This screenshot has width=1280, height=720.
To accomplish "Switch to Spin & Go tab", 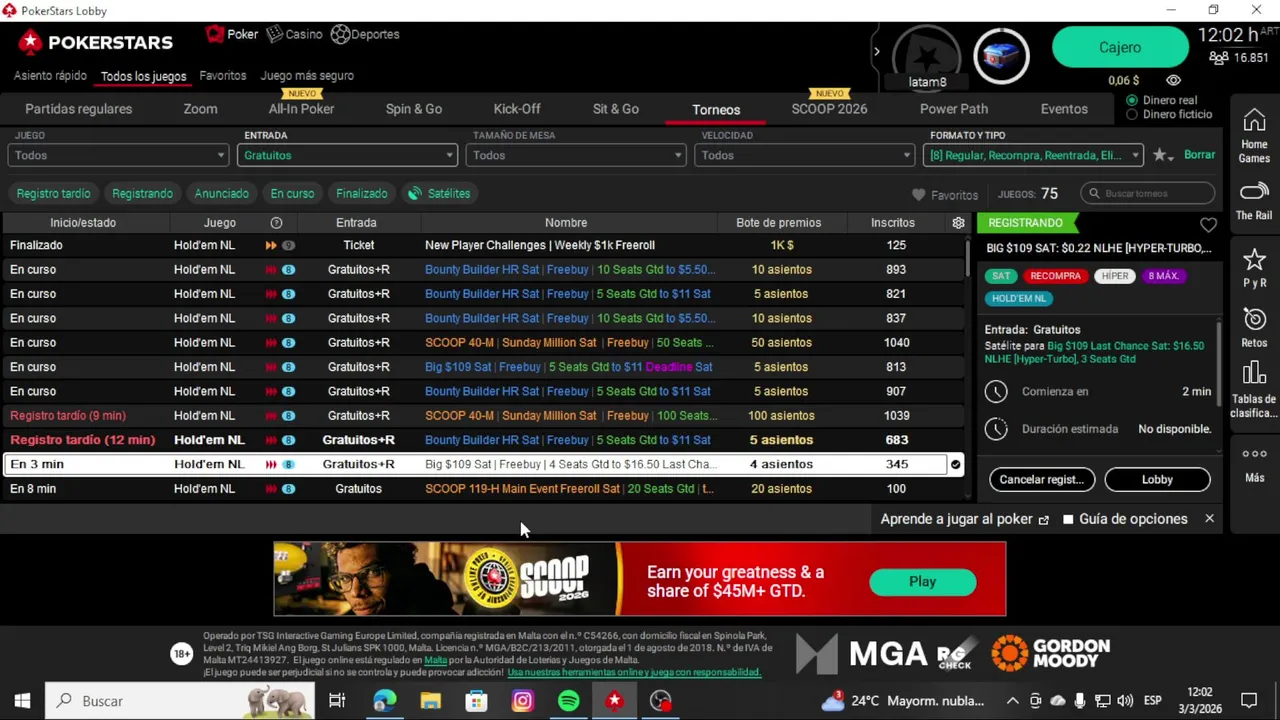I will [414, 109].
